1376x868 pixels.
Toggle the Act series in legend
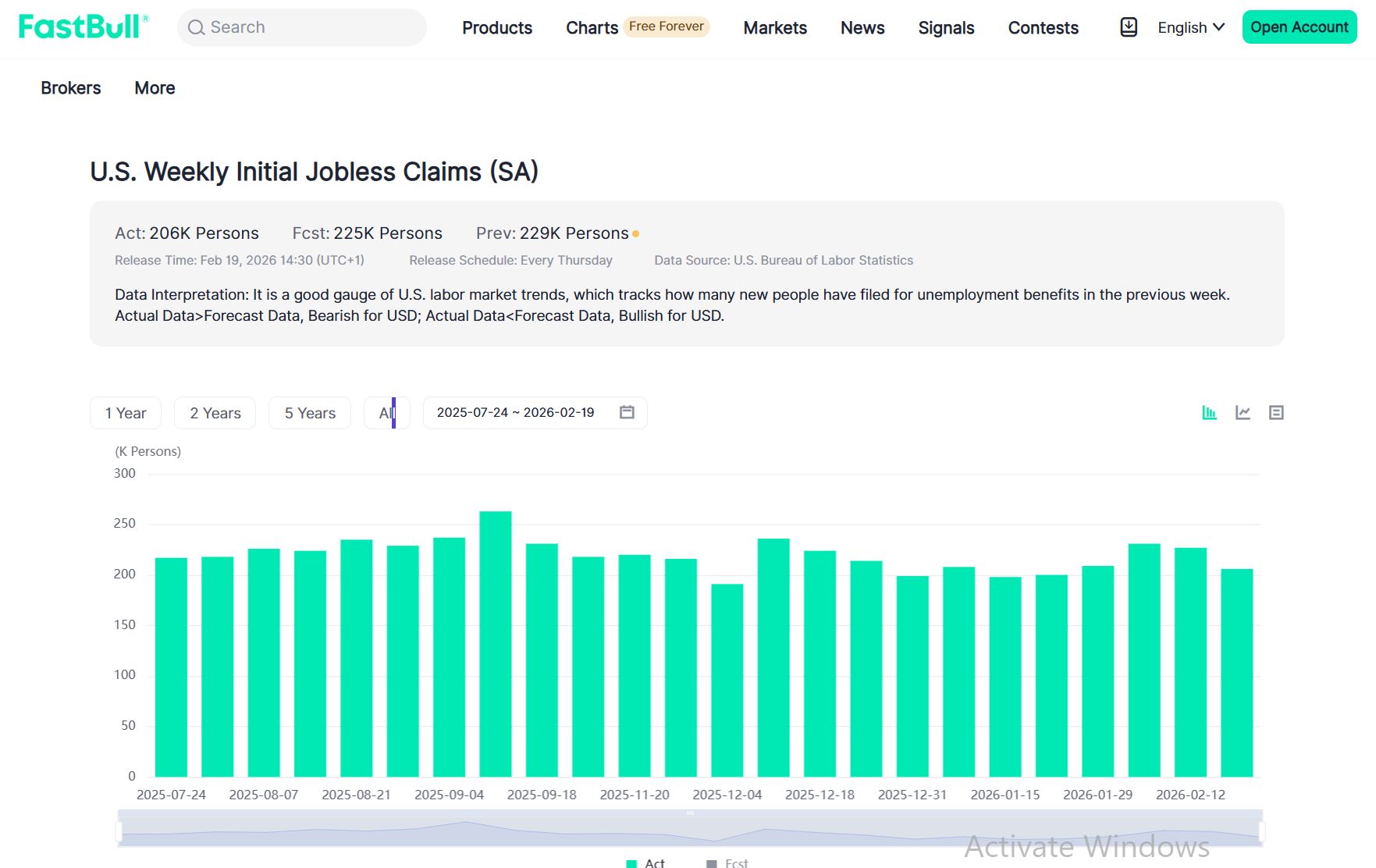(x=645, y=863)
